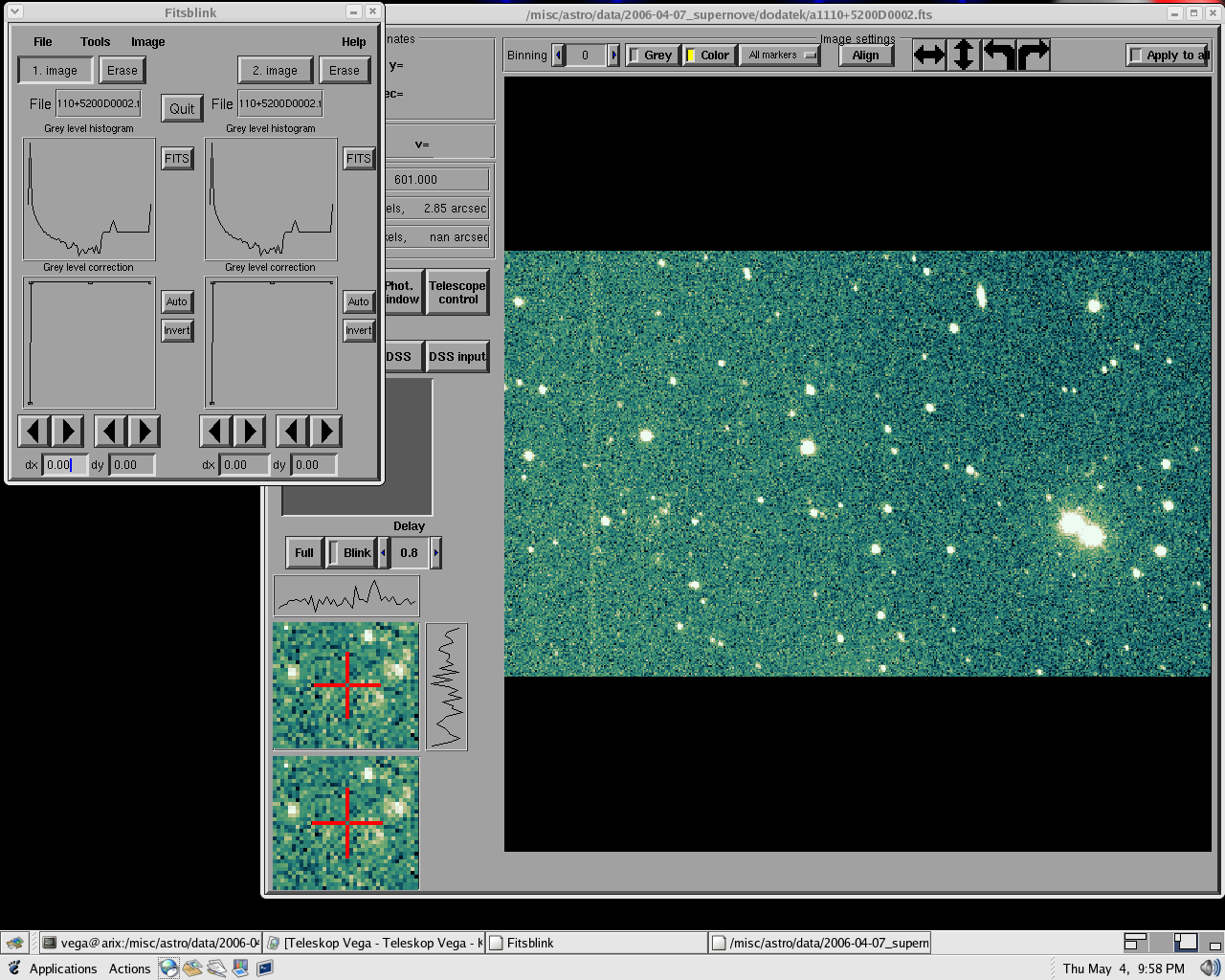Click second image dy input field
1225x980 pixels.
[x=315, y=465]
